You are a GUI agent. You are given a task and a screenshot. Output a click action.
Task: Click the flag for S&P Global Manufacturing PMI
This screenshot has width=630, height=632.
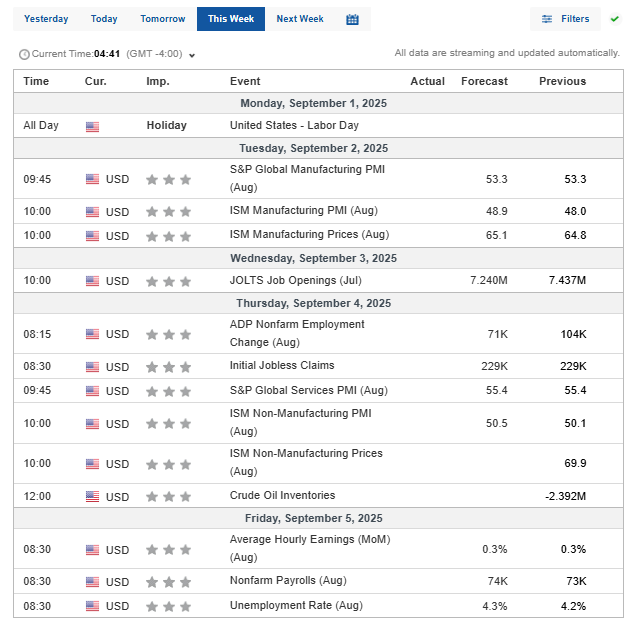point(92,179)
